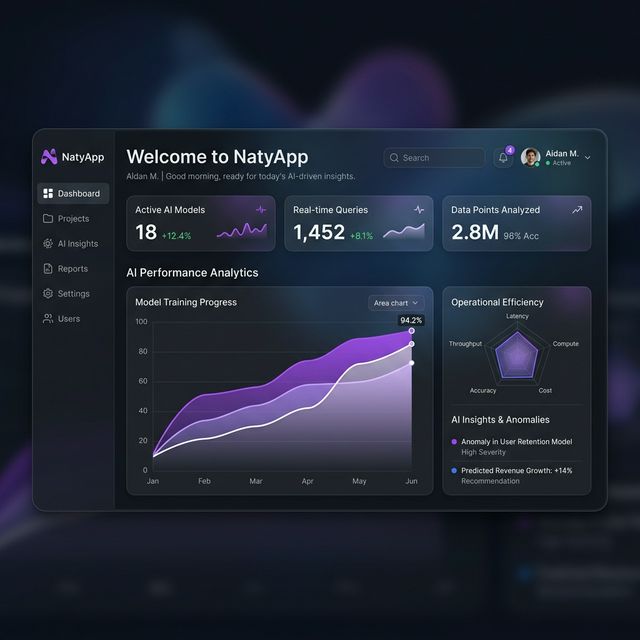Click the pulse icon on Real-time Queries

pyautogui.click(x=419, y=210)
